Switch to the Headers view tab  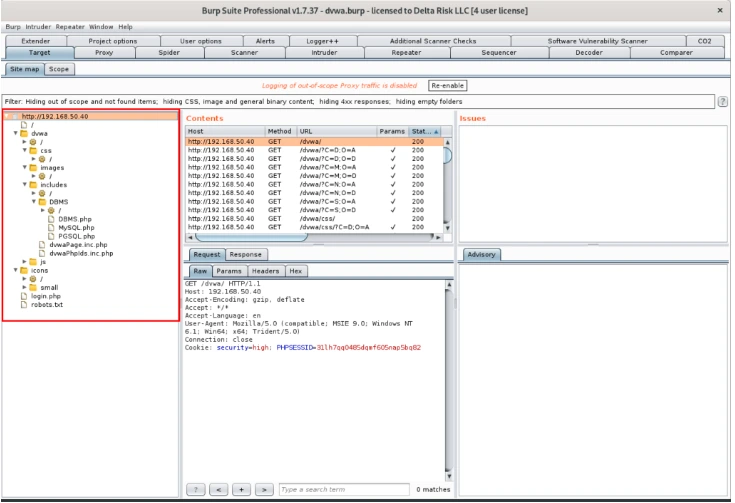tap(265, 271)
